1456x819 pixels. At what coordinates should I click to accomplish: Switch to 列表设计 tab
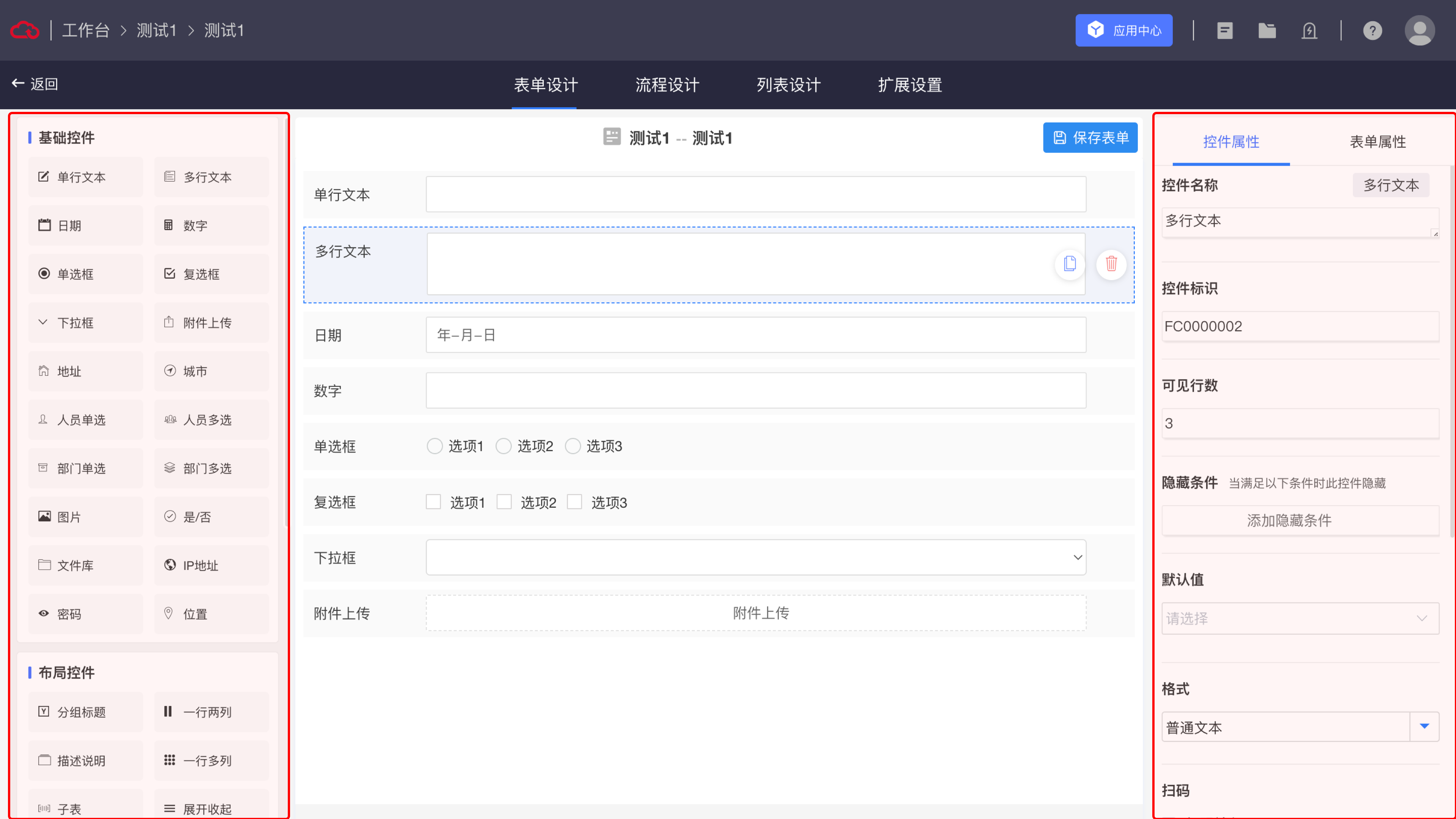point(789,85)
